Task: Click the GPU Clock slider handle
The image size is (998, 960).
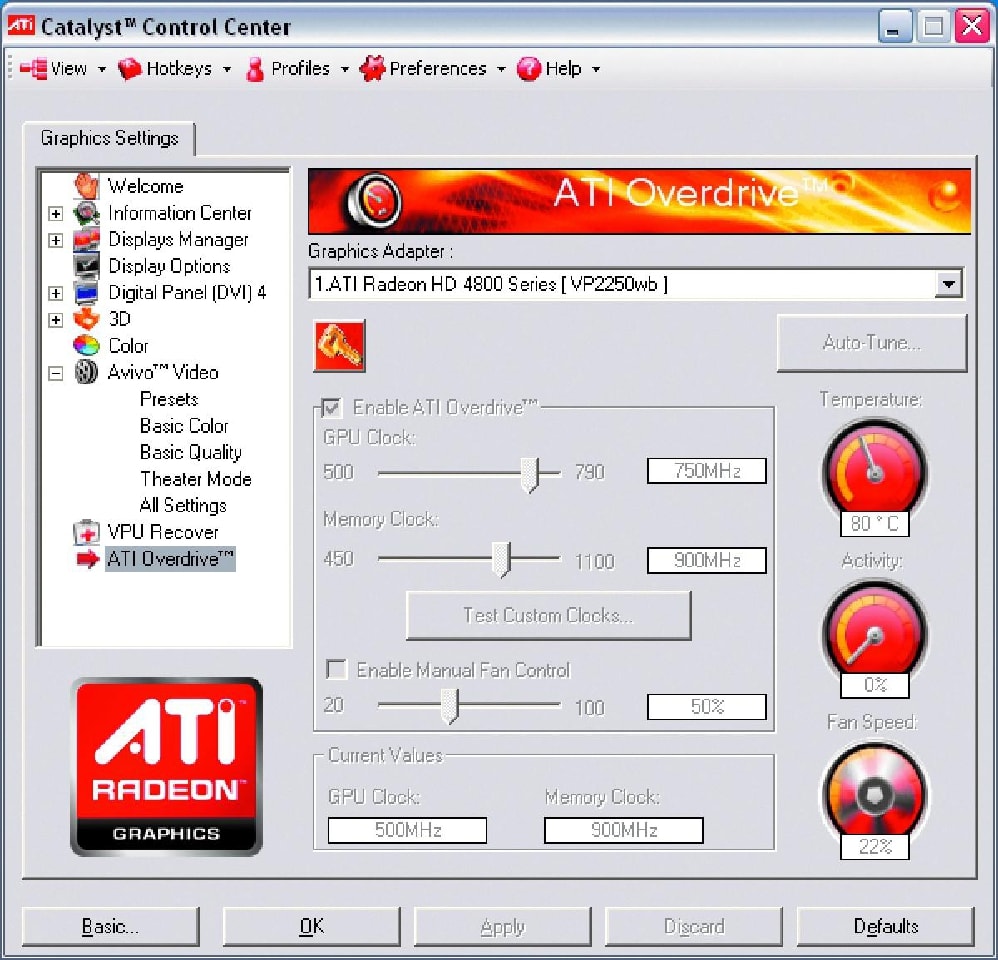Action: 531,473
